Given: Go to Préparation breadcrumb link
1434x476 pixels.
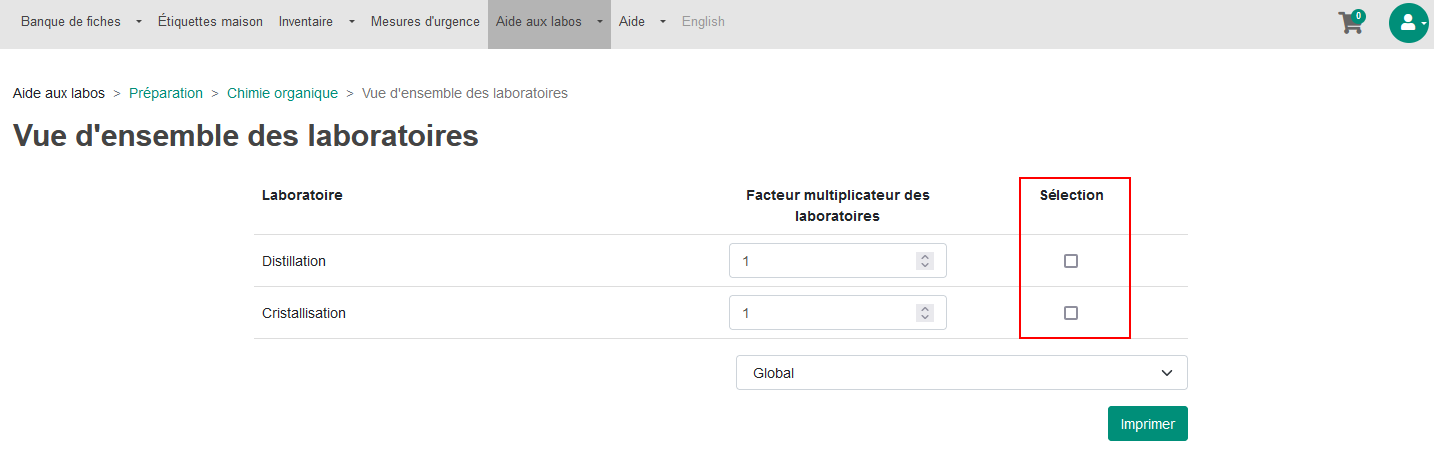Looking at the screenshot, I should (x=166, y=93).
